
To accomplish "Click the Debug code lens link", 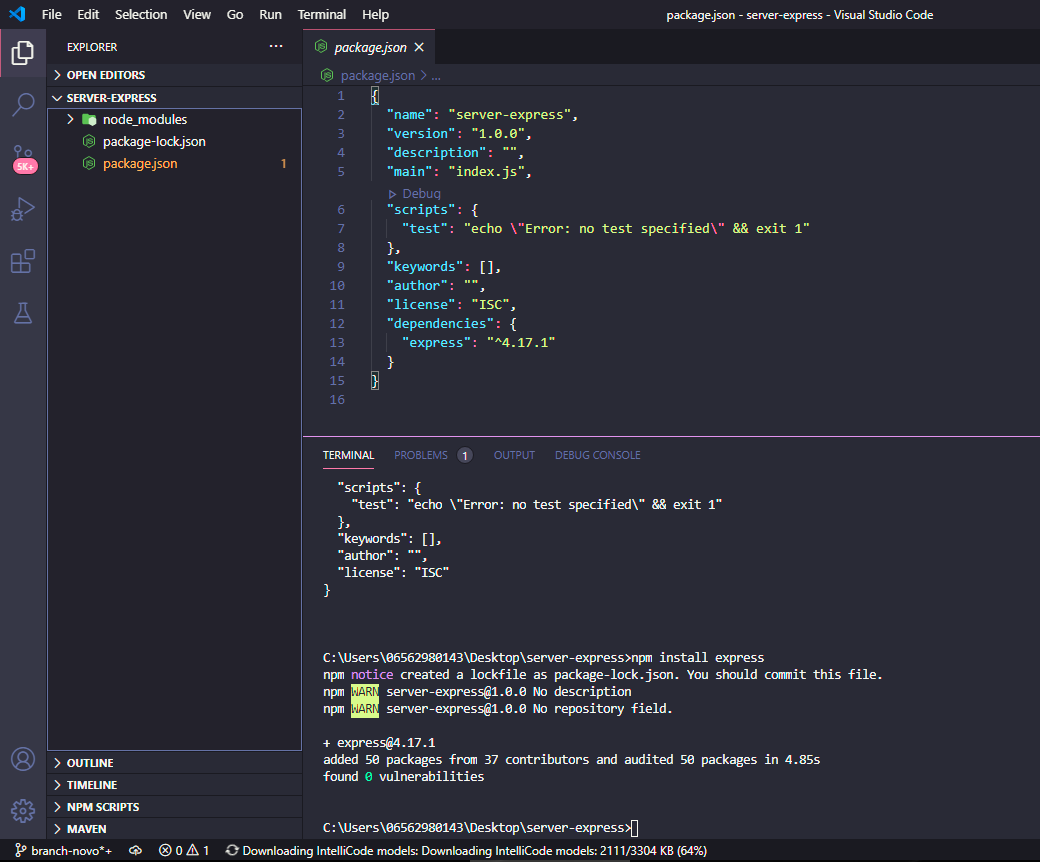I will (x=421, y=193).
